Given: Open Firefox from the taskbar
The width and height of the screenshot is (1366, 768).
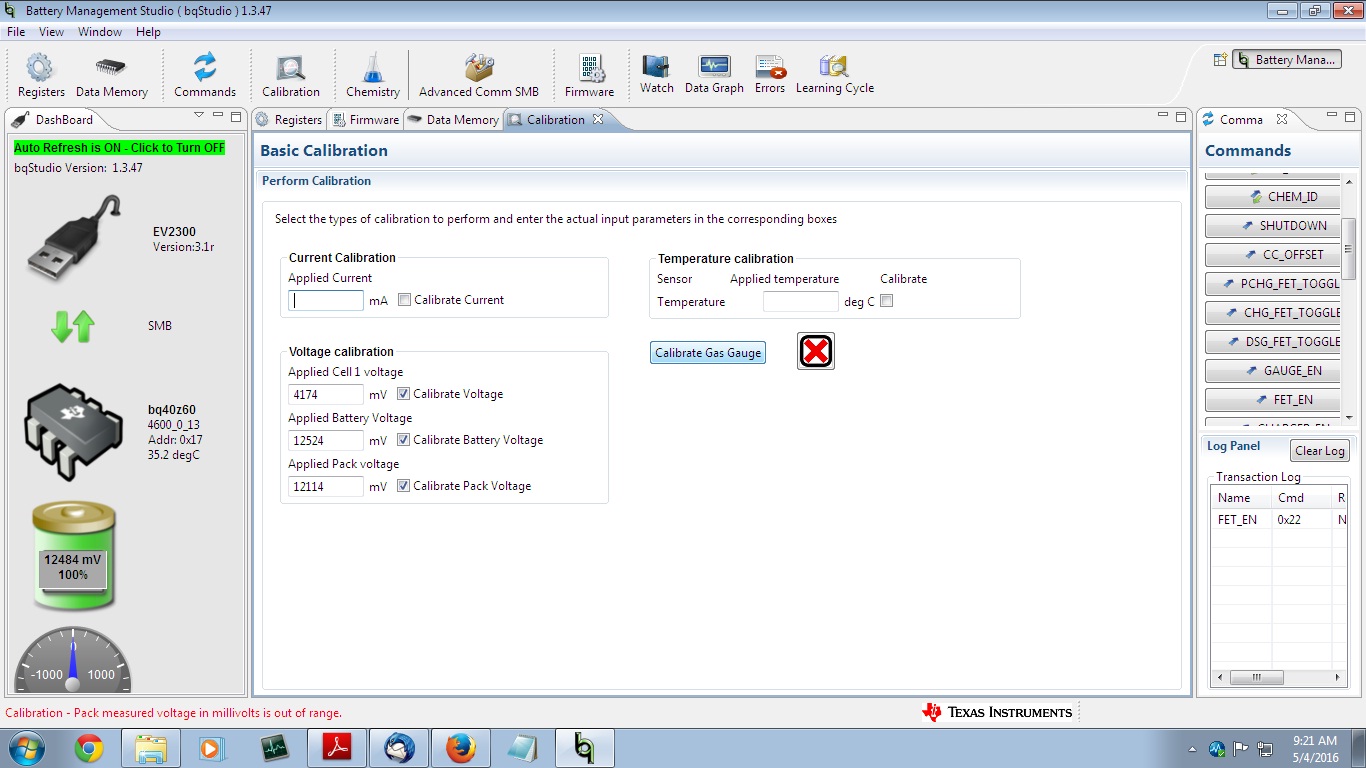Looking at the screenshot, I should pyautogui.click(x=460, y=748).
